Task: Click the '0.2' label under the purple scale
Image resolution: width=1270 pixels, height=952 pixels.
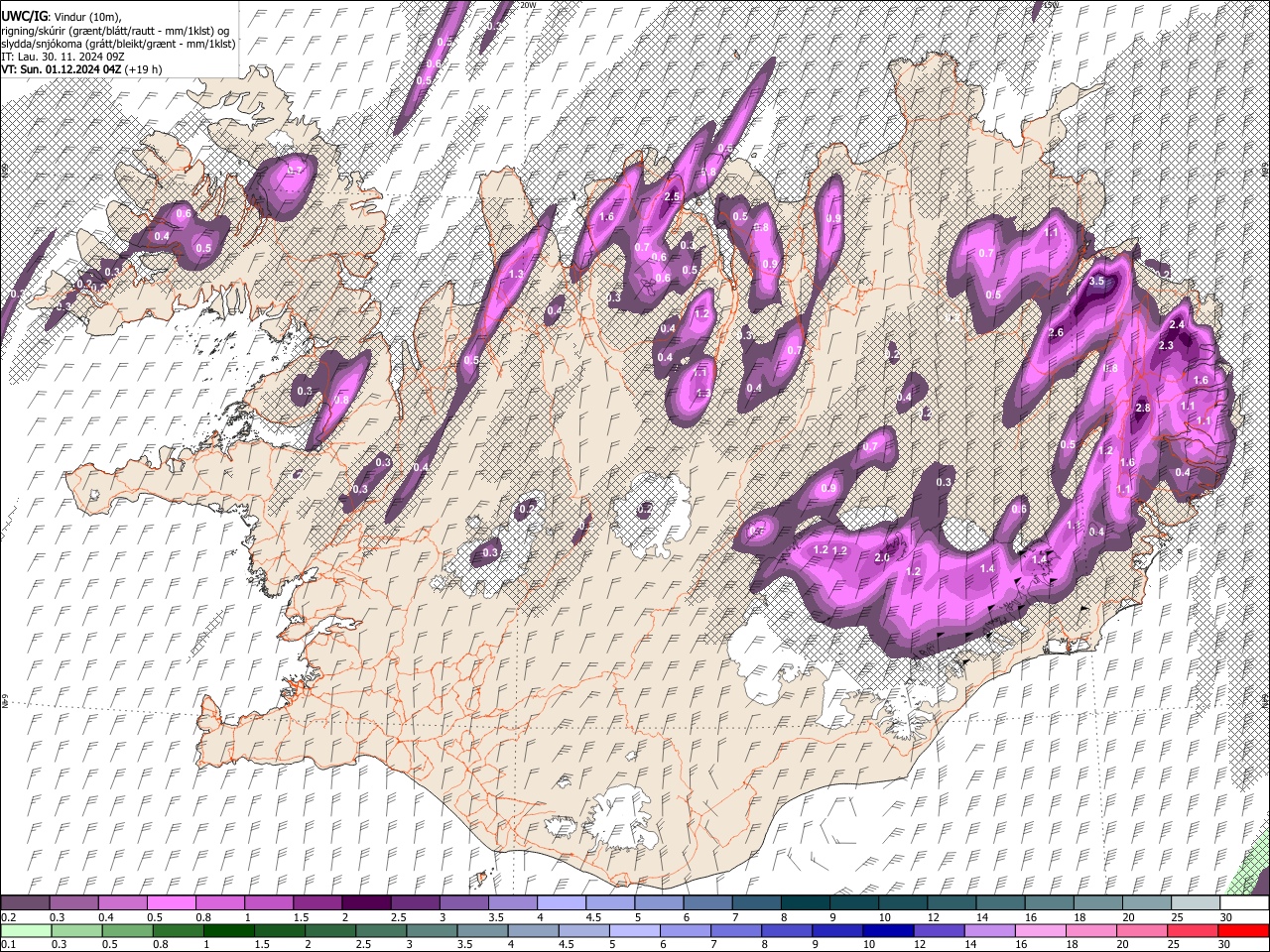Action: (8, 917)
